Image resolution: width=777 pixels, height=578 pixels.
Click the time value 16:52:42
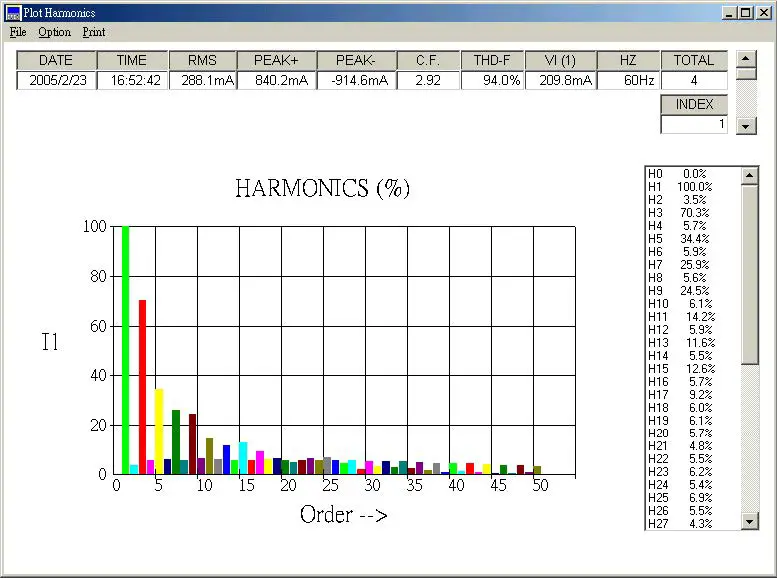[132, 80]
